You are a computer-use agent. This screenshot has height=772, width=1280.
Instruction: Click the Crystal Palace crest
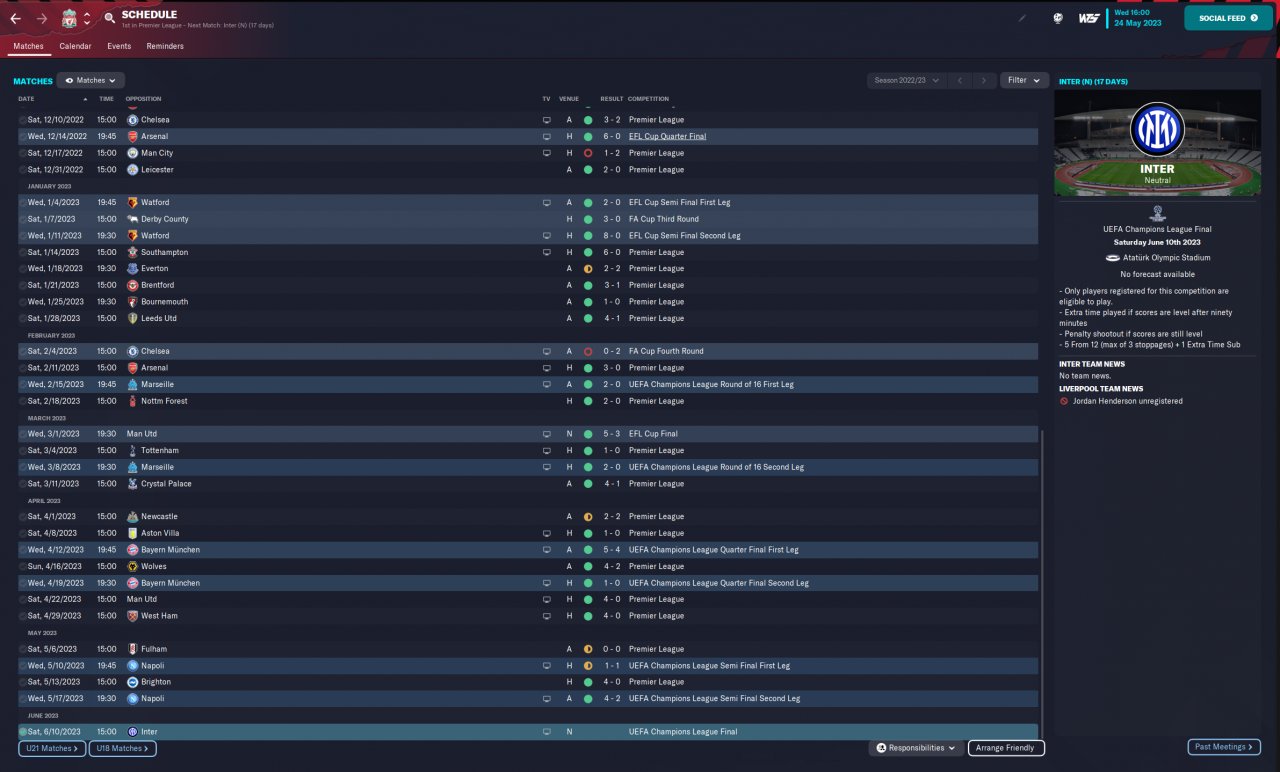(x=132, y=484)
